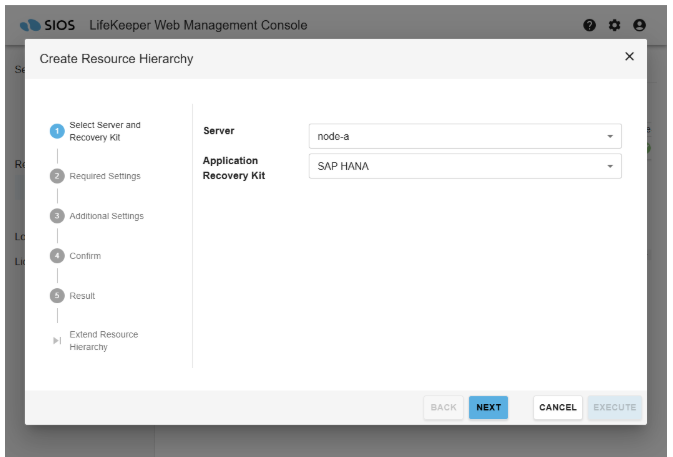Click step 3 Additional Settings circle
The height and width of the screenshot is (457, 673).
pos(57,216)
